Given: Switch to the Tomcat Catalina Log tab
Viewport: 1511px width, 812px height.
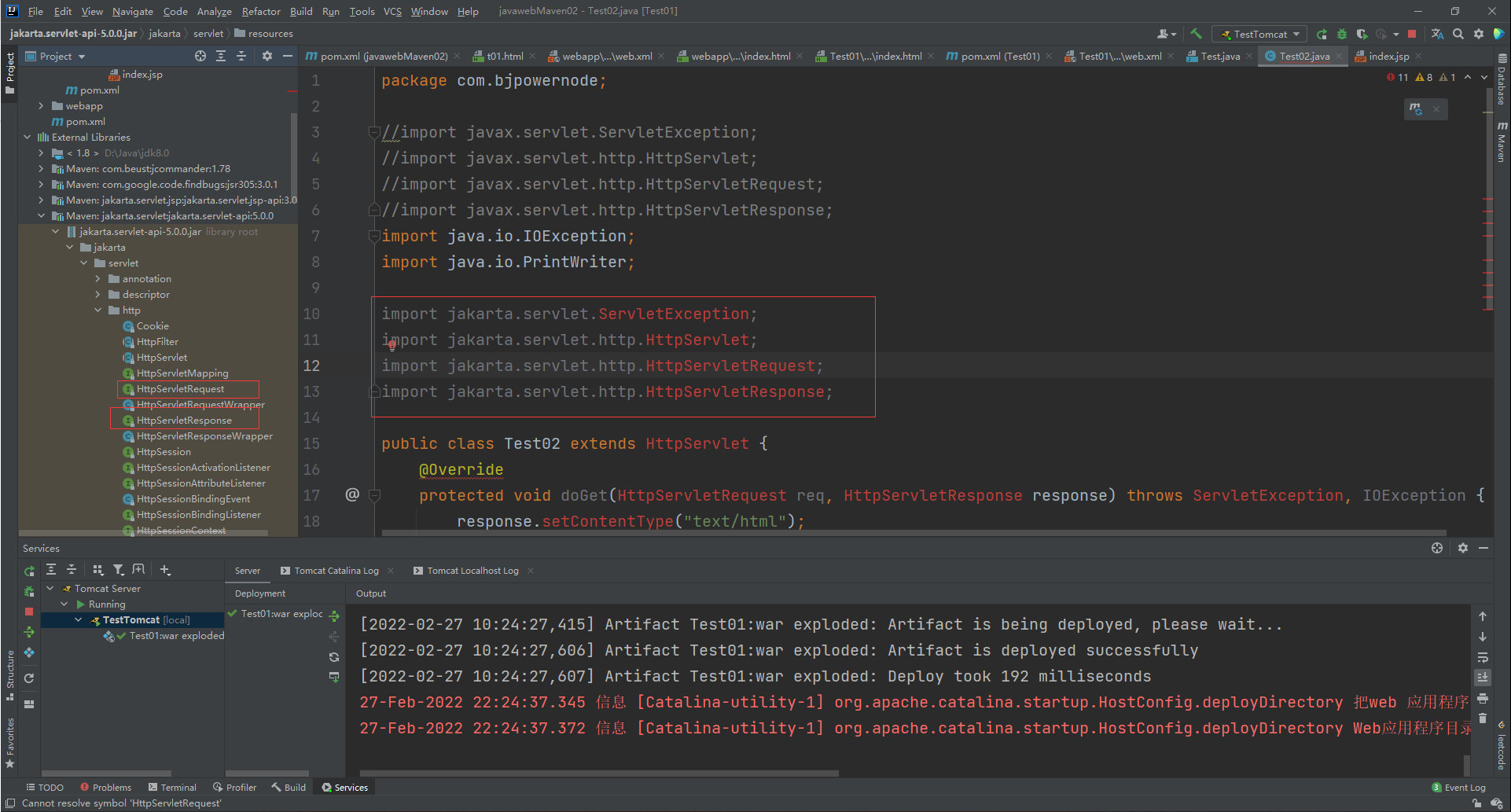Looking at the screenshot, I should coord(336,571).
